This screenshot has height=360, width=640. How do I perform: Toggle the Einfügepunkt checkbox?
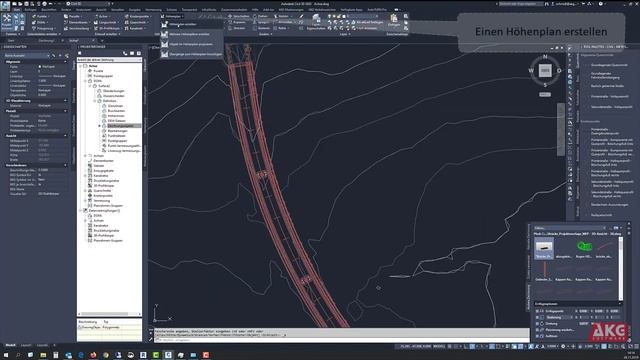537,311
